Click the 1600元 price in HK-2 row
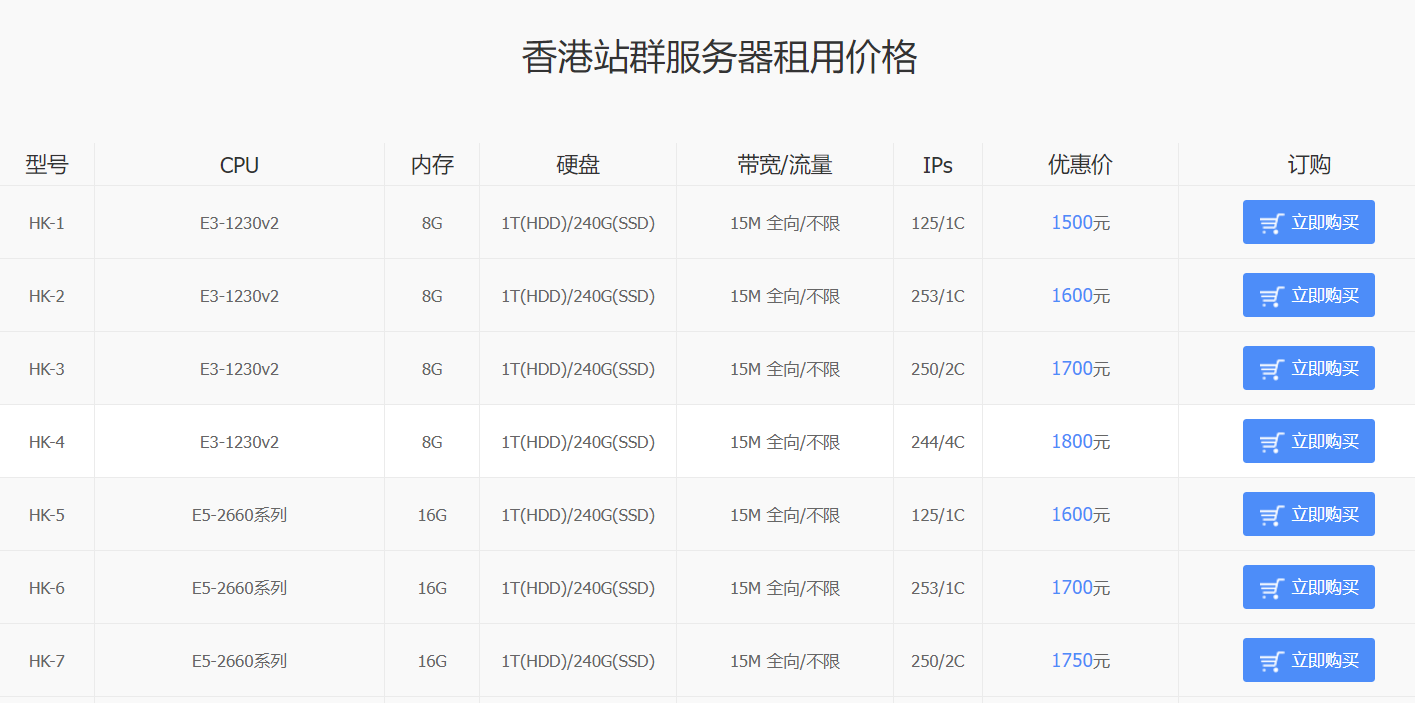Screen dimensions: 1415x703 pos(1079,295)
